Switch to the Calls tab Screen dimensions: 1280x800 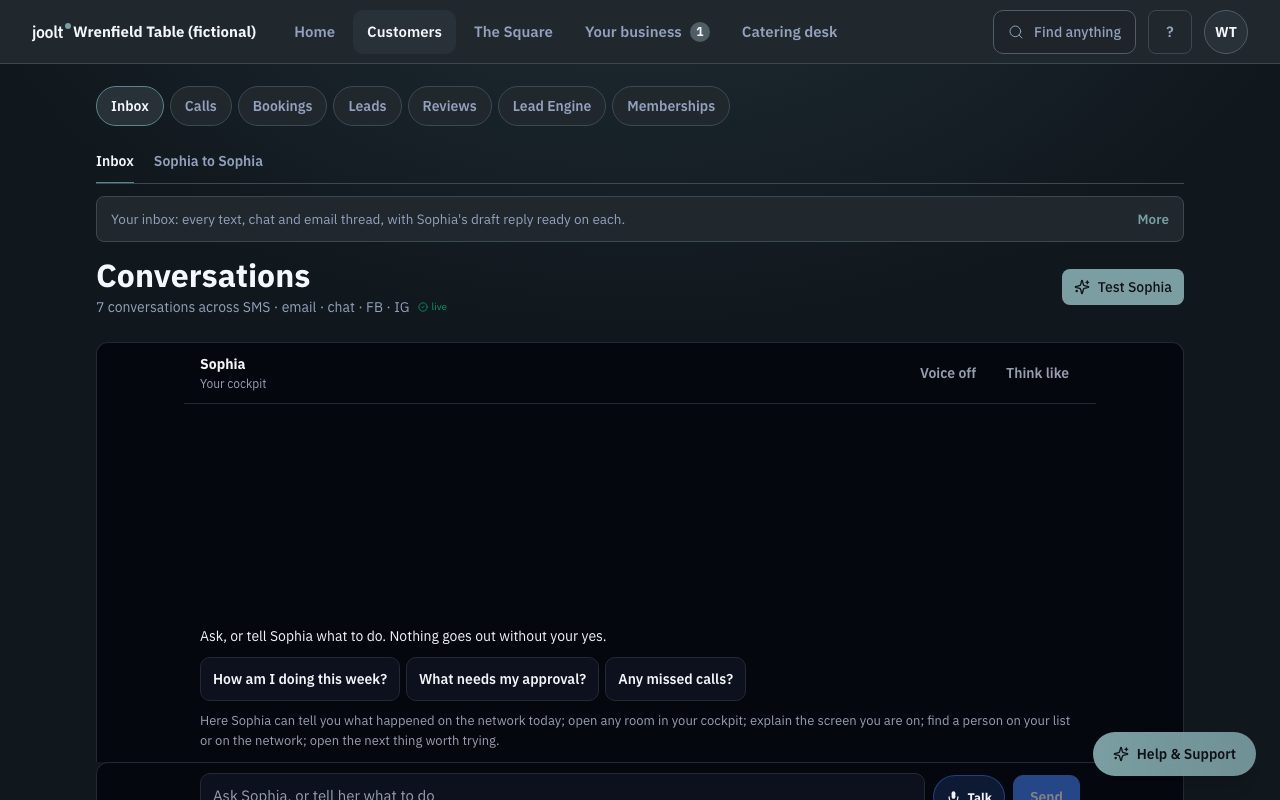[201, 106]
